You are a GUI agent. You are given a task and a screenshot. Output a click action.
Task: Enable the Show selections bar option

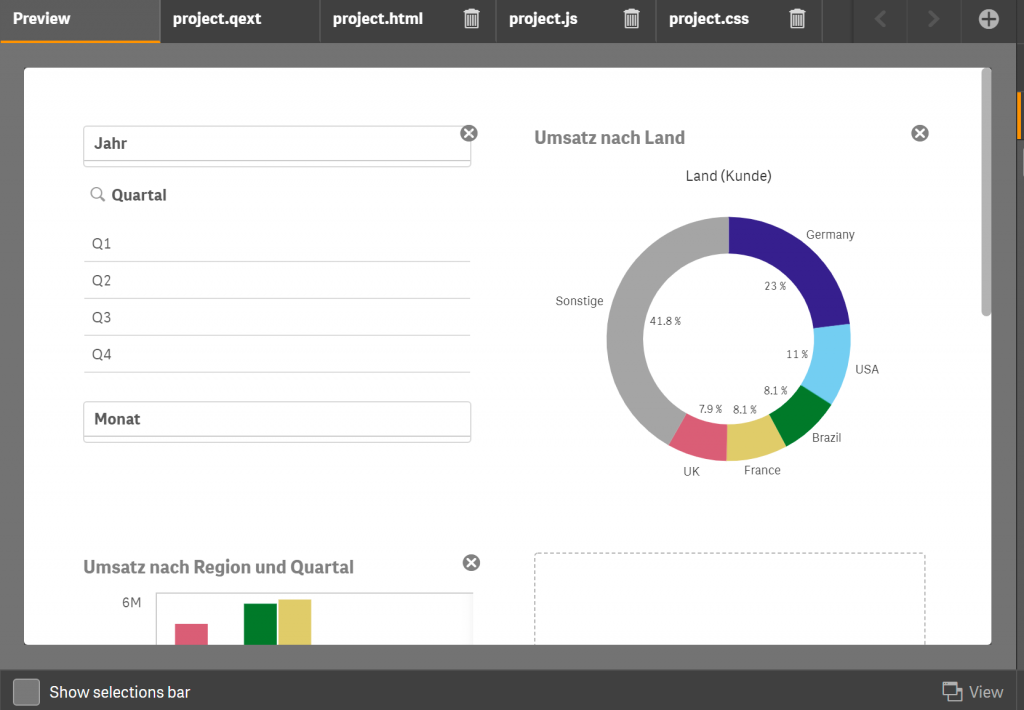(26, 691)
